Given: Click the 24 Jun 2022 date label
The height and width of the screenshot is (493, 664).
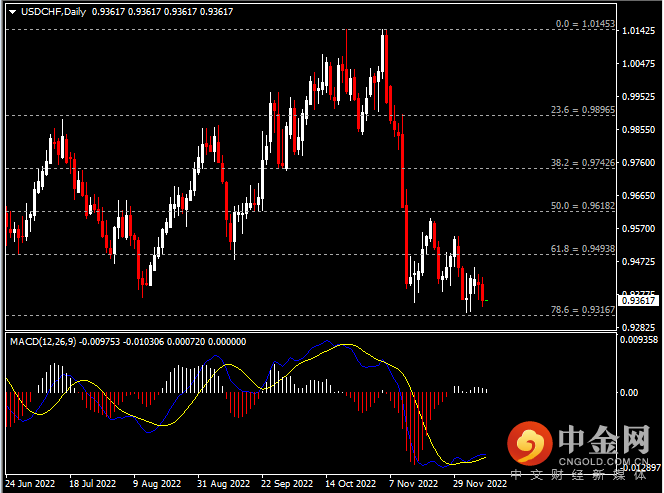Looking at the screenshot, I should point(31,482).
